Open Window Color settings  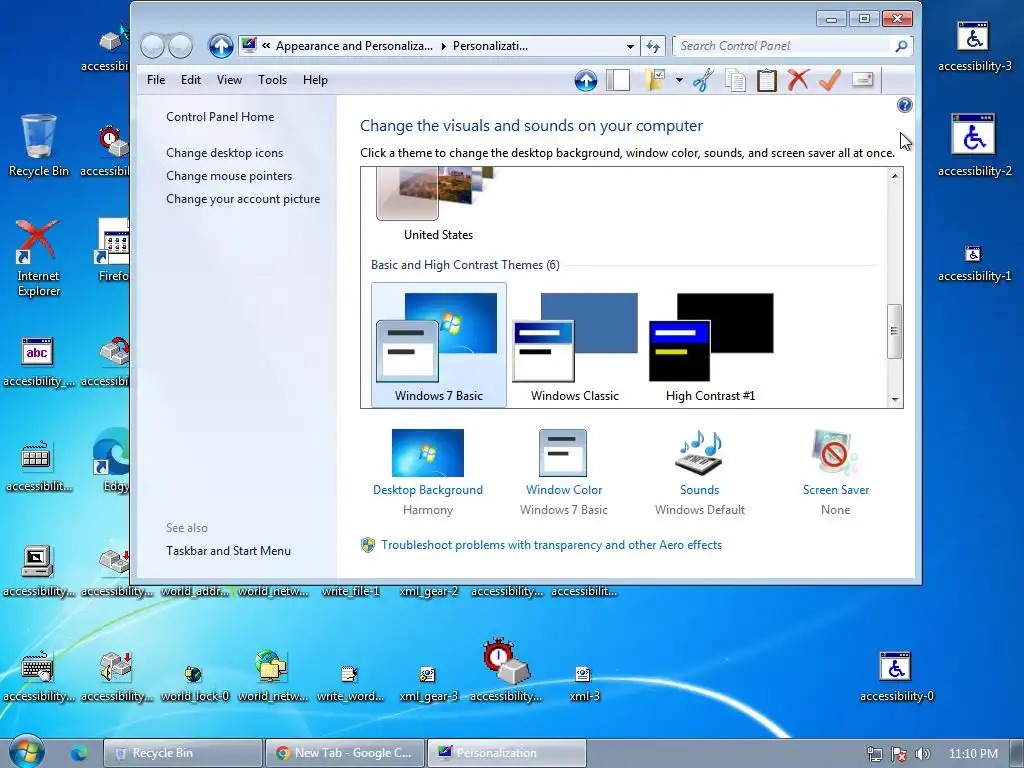(x=564, y=462)
